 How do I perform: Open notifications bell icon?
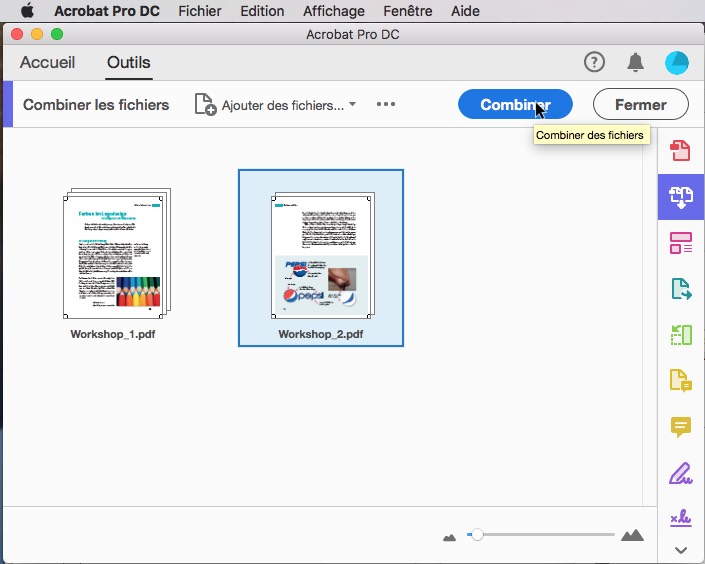pyautogui.click(x=635, y=62)
